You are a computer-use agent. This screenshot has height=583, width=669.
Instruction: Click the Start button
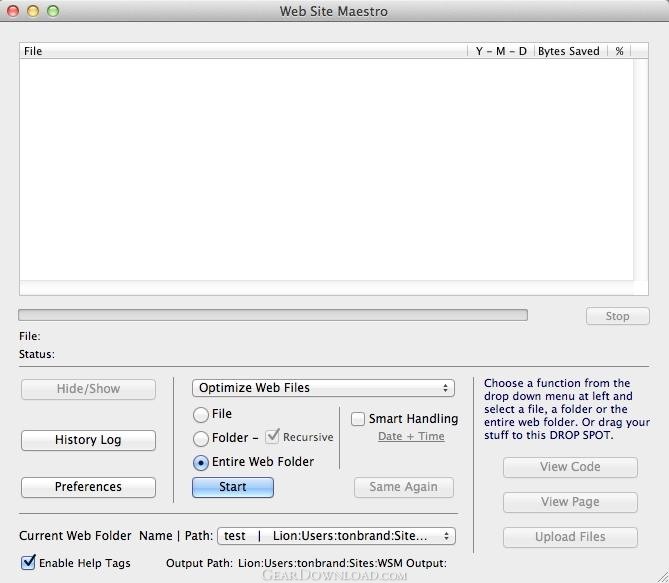point(233,487)
